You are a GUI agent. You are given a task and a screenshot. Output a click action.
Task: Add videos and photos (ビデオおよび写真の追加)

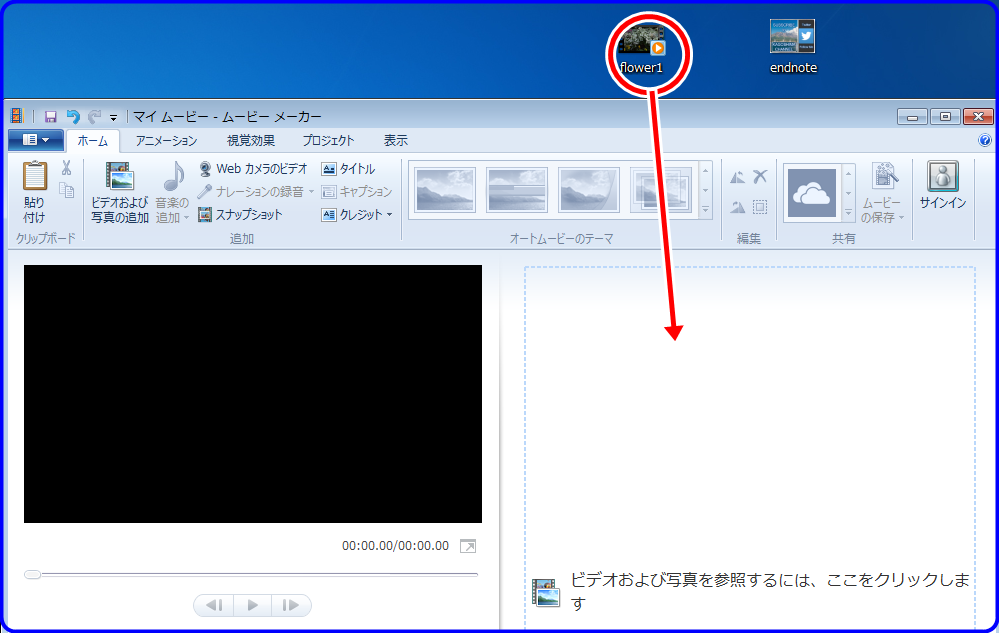coord(120,192)
